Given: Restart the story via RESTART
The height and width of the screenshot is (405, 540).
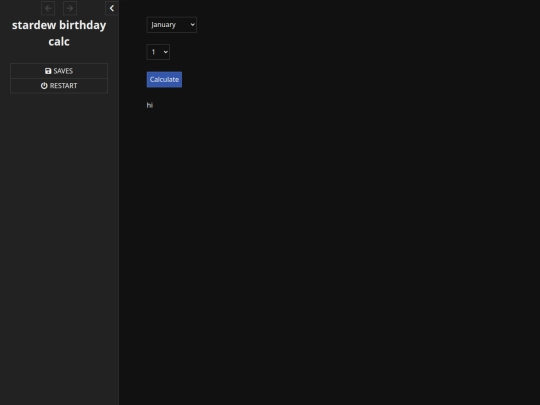Looking at the screenshot, I should 59,86.
